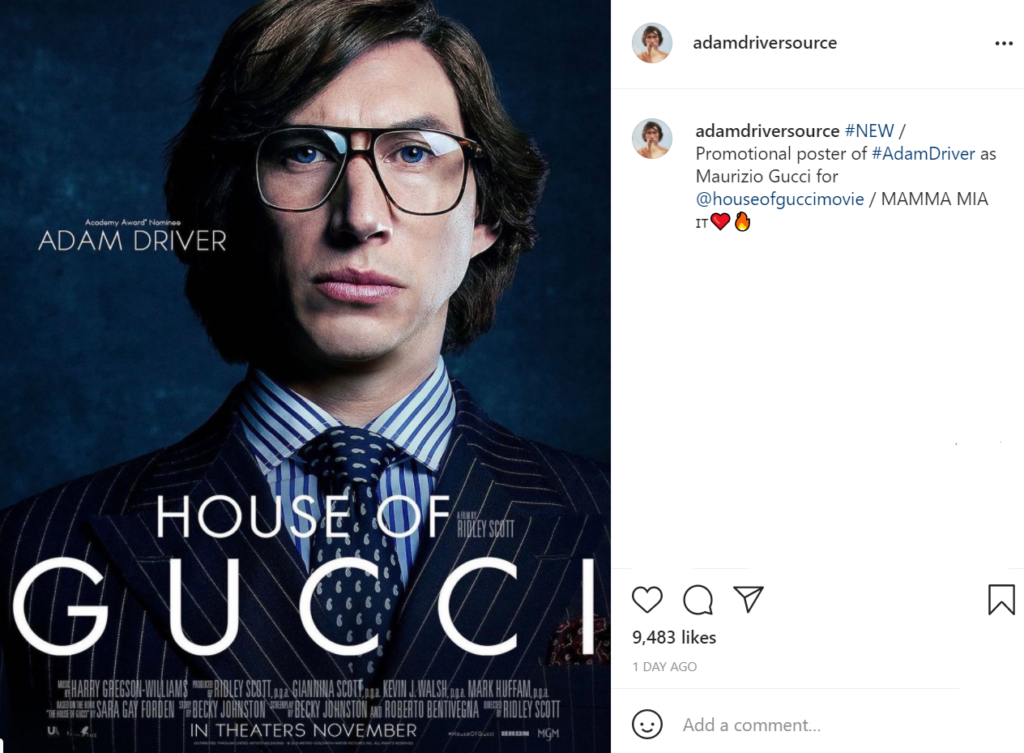Click the 1 DAY AGO timestamp

pyautogui.click(x=664, y=667)
